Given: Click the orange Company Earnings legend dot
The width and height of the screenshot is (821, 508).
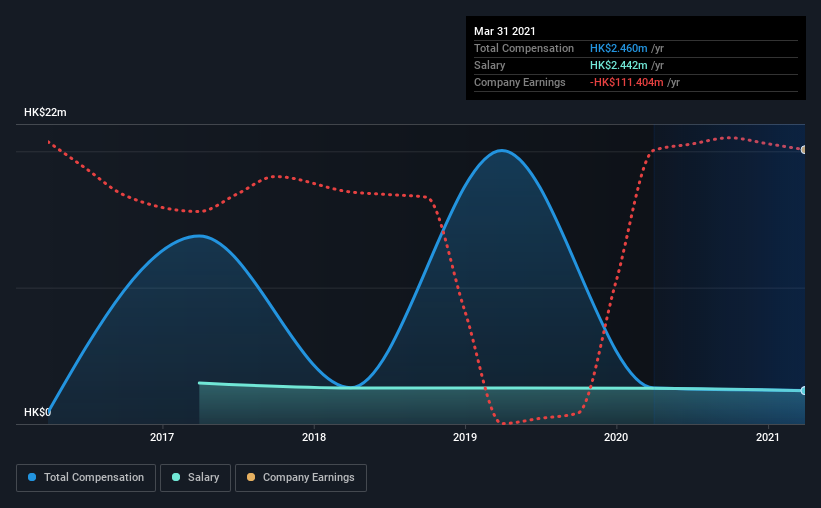Looking at the screenshot, I should pos(251,477).
